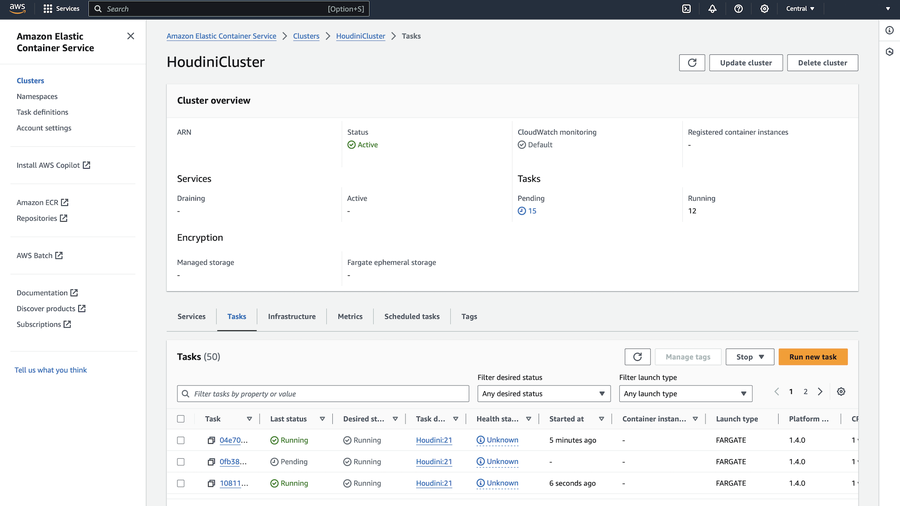Viewport: 900px width, 506px height.
Task: Open Account settings in the sidebar
Action: pyautogui.click(x=44, y=128)
